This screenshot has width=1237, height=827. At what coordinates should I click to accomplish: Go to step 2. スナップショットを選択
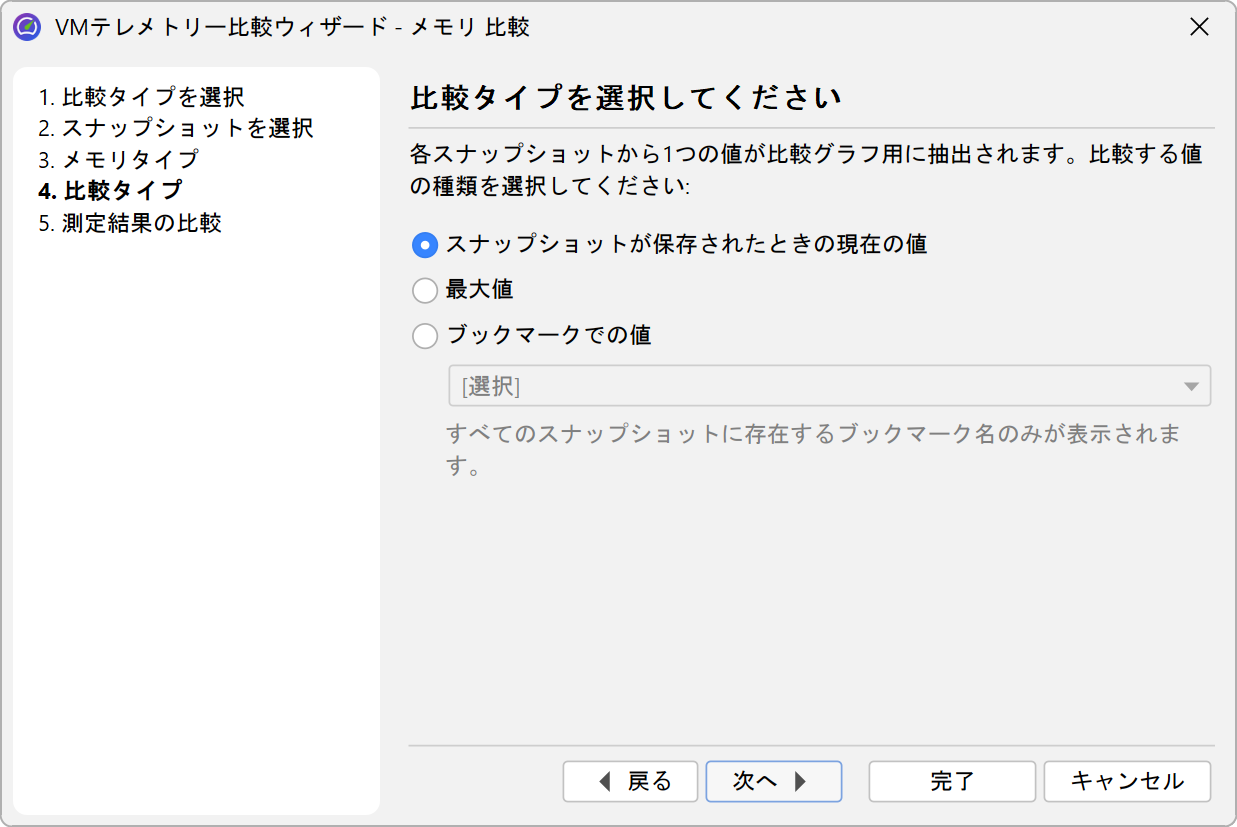pyautogui.click(x=176, y=128)
